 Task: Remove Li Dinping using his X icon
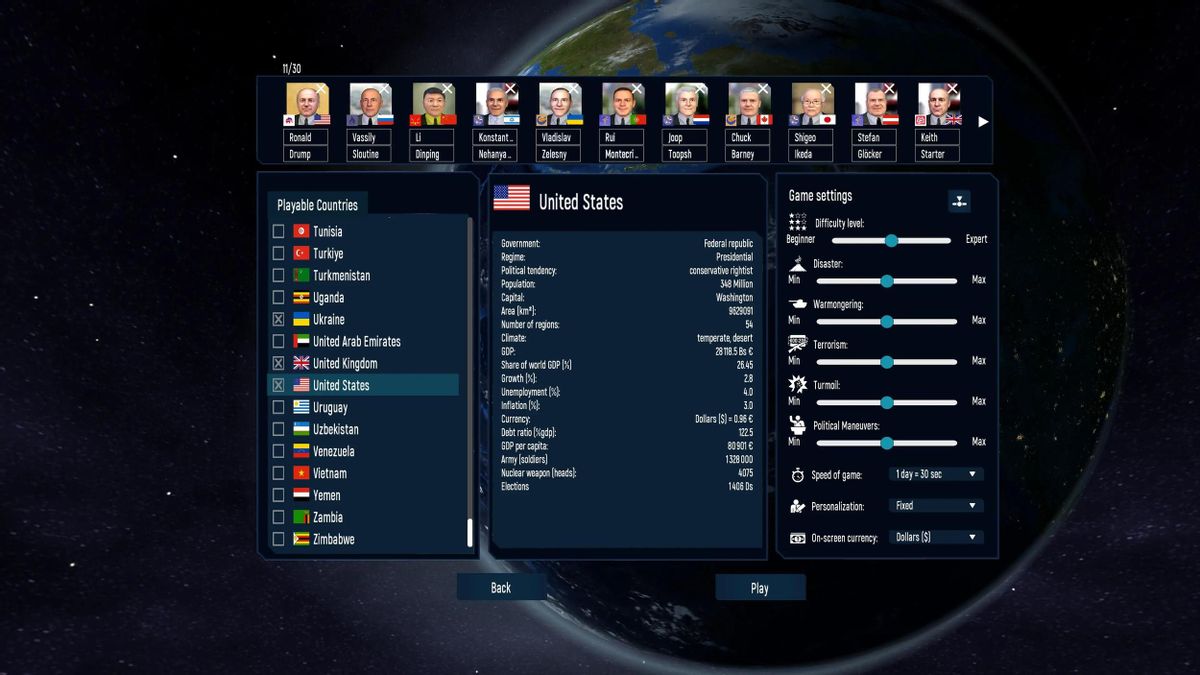pos(447,89)
